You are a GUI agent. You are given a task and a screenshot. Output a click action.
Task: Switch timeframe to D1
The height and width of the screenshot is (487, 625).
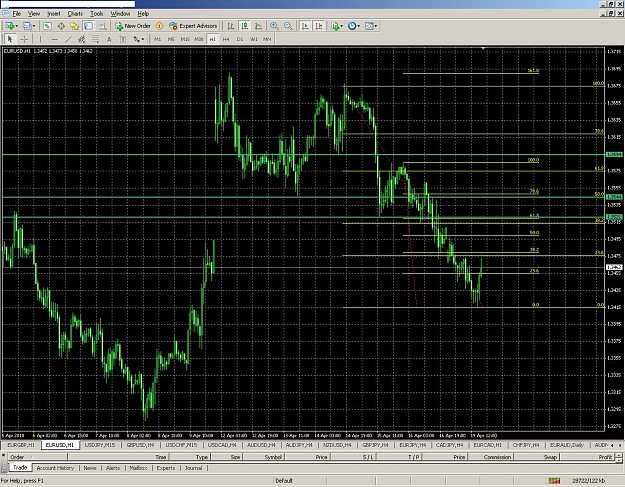tap(240, 39)
